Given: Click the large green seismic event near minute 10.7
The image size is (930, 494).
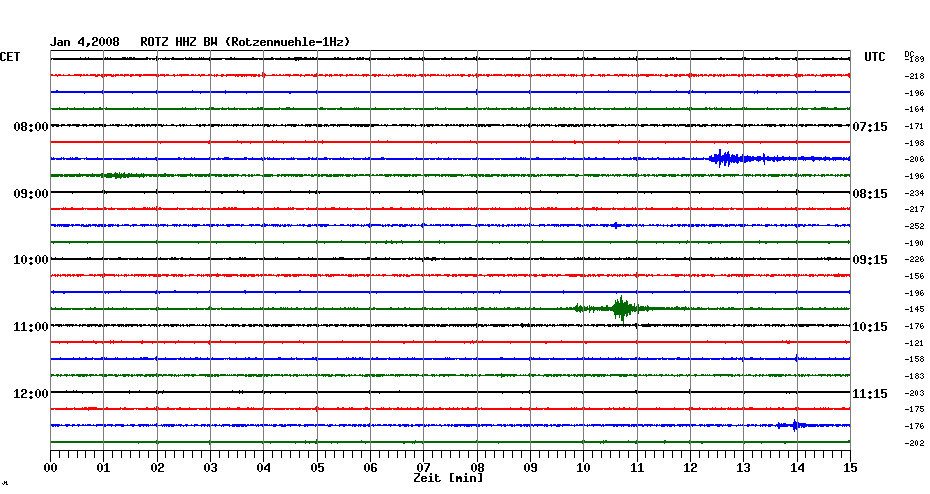Looking at the screenshot, I should (620, 308).
